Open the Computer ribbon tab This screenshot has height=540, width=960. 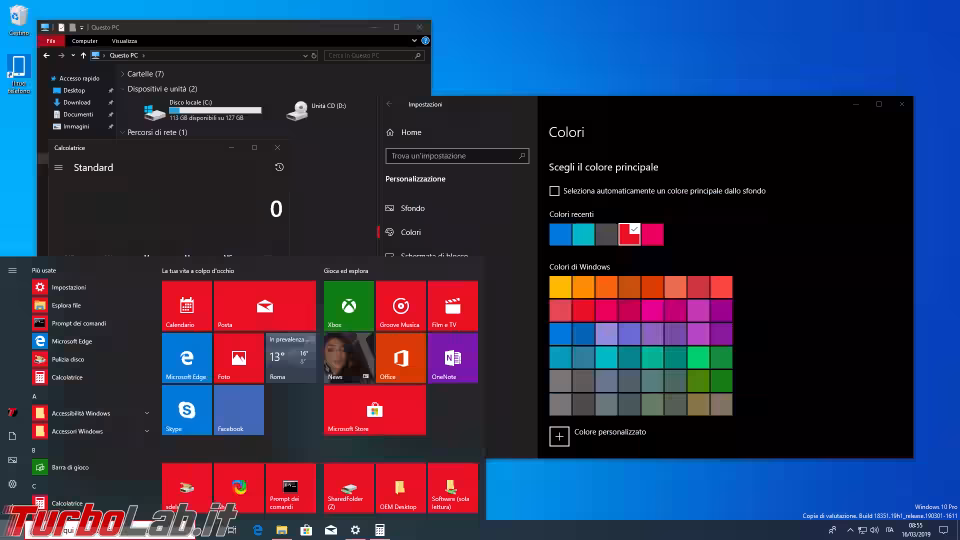coord(84,41)
